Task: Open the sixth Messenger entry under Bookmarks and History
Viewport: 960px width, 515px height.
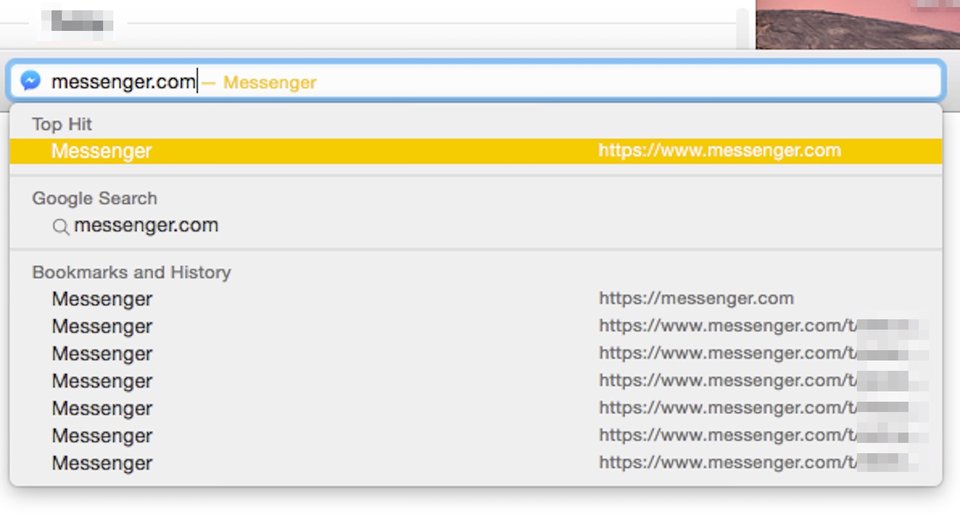Action: [x=102, y=436]
